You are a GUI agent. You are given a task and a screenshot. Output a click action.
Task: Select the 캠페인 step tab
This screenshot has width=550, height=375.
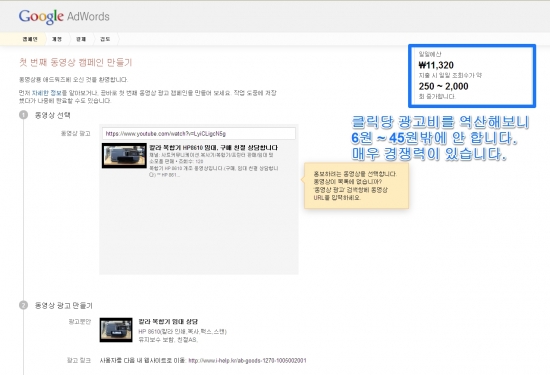click(30, 39)
